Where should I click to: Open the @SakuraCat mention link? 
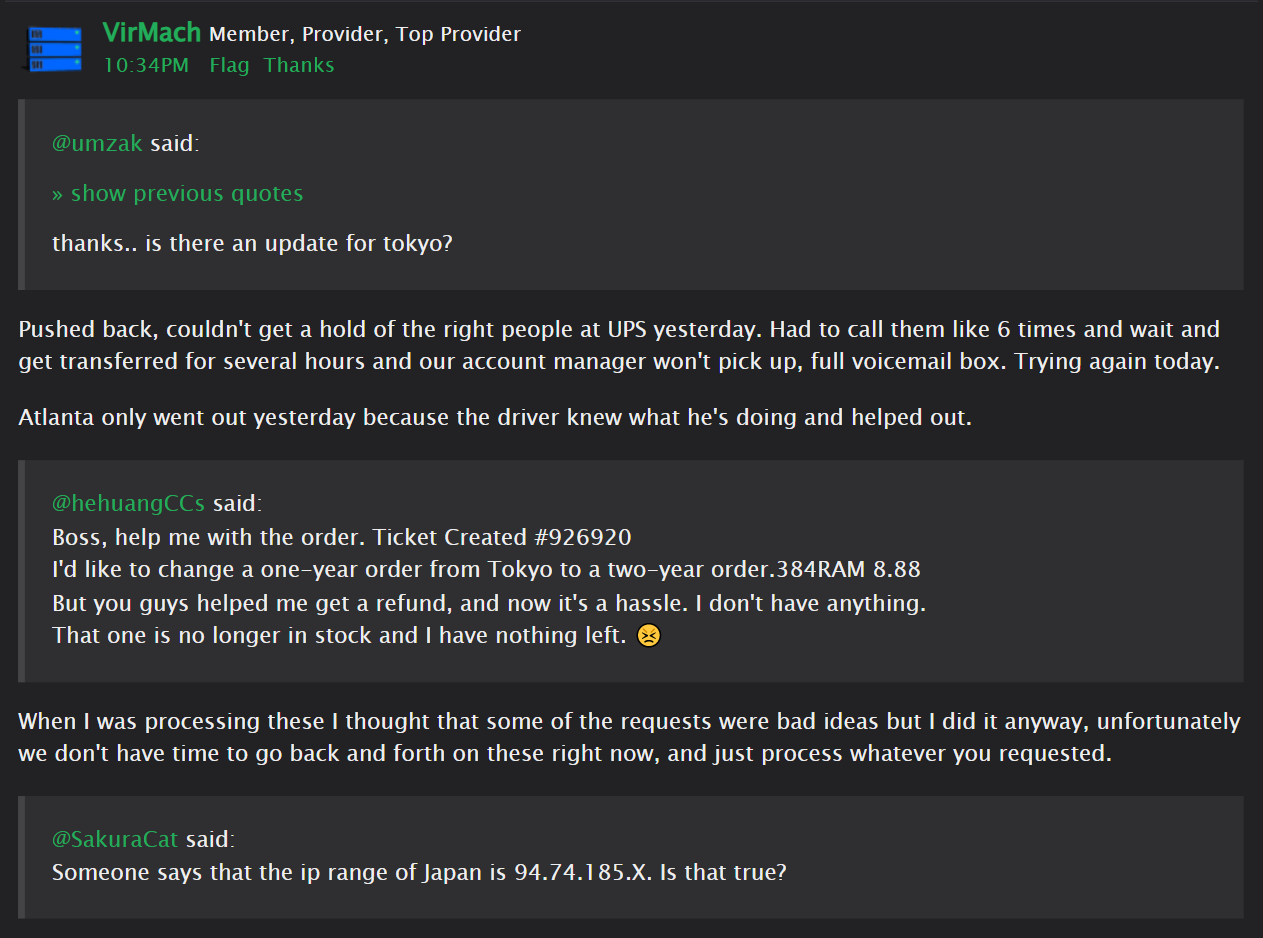[115, 840]
